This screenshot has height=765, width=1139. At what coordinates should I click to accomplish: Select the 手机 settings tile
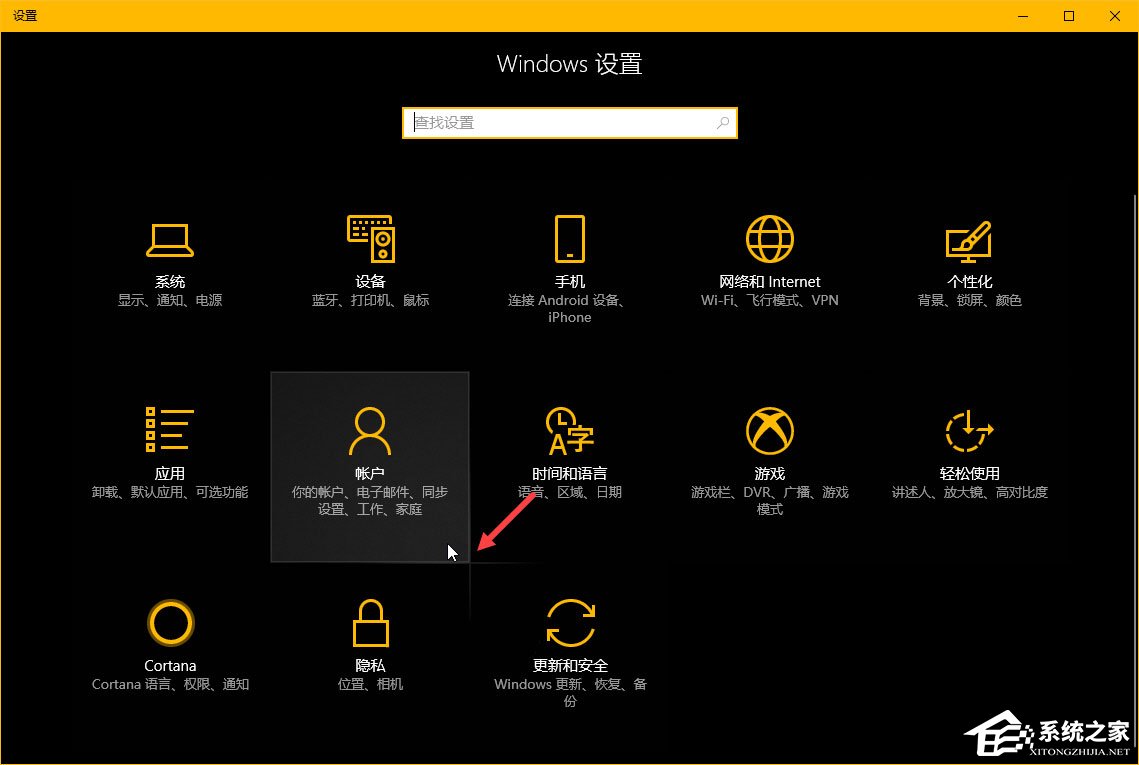(569, 260)
